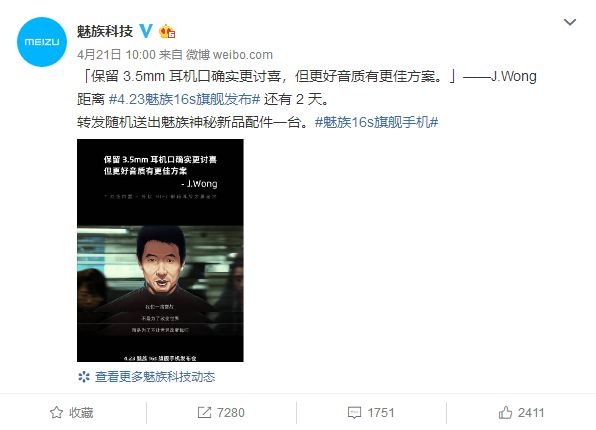Enlarge the J.Wong poster image
This screenshot has width=596, height=430.
click(x=160, y=250)
